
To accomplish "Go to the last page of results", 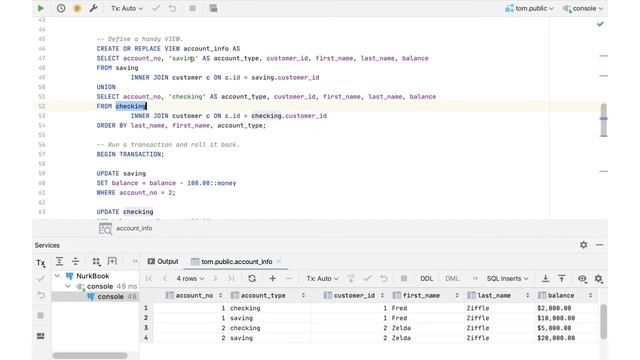I will [x=231, y=278].
